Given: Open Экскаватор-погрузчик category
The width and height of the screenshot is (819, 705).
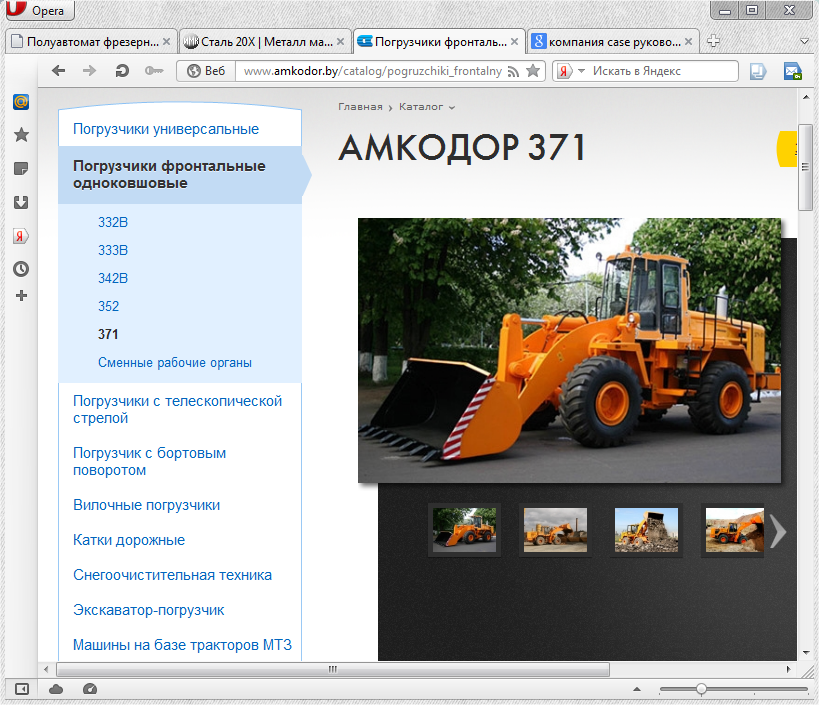Looking at the screenshot, I should [x=148, y=610].
